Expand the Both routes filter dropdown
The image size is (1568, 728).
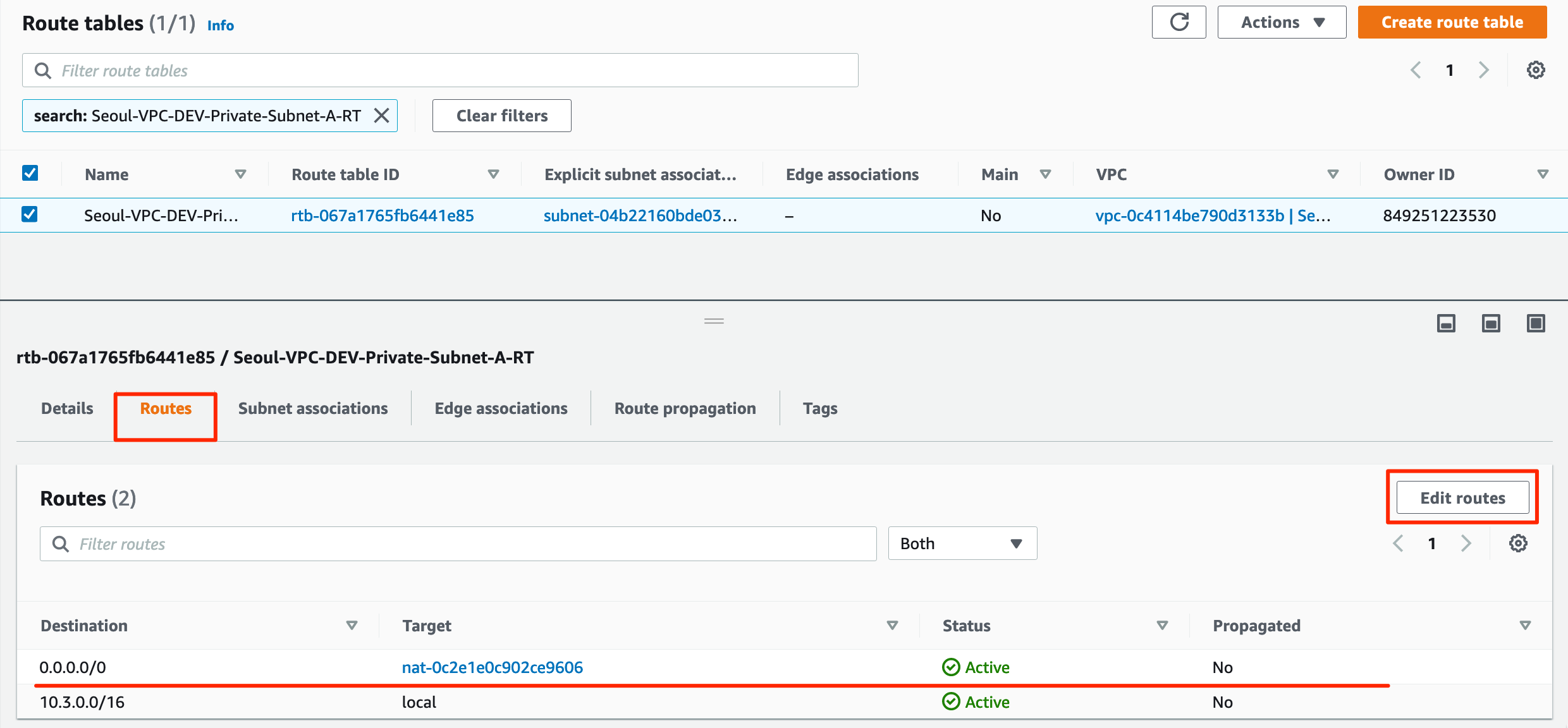point(962,543)
